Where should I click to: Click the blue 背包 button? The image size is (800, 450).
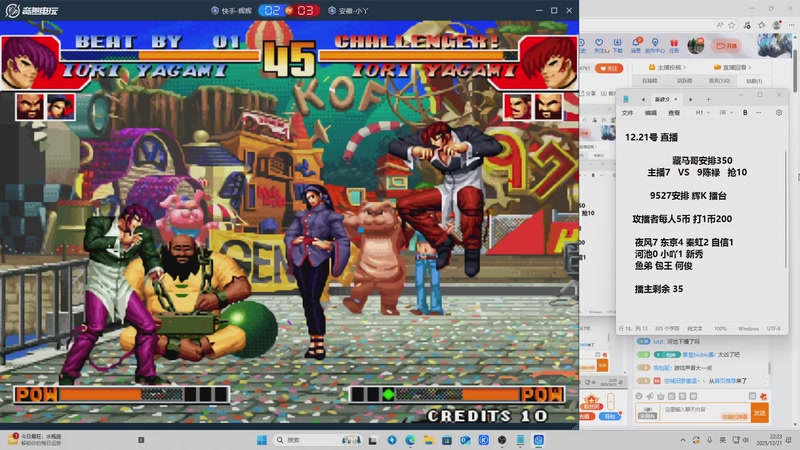point(610,416)
